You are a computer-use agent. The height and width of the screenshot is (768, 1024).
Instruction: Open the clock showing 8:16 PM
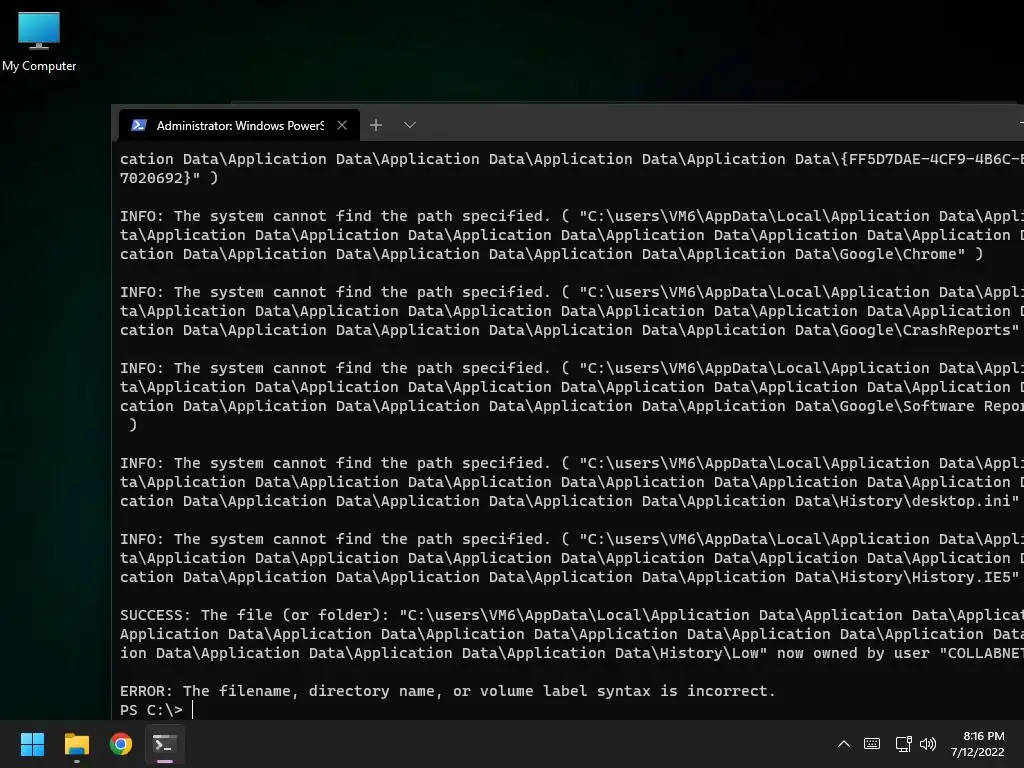click(x=978, y=744)
